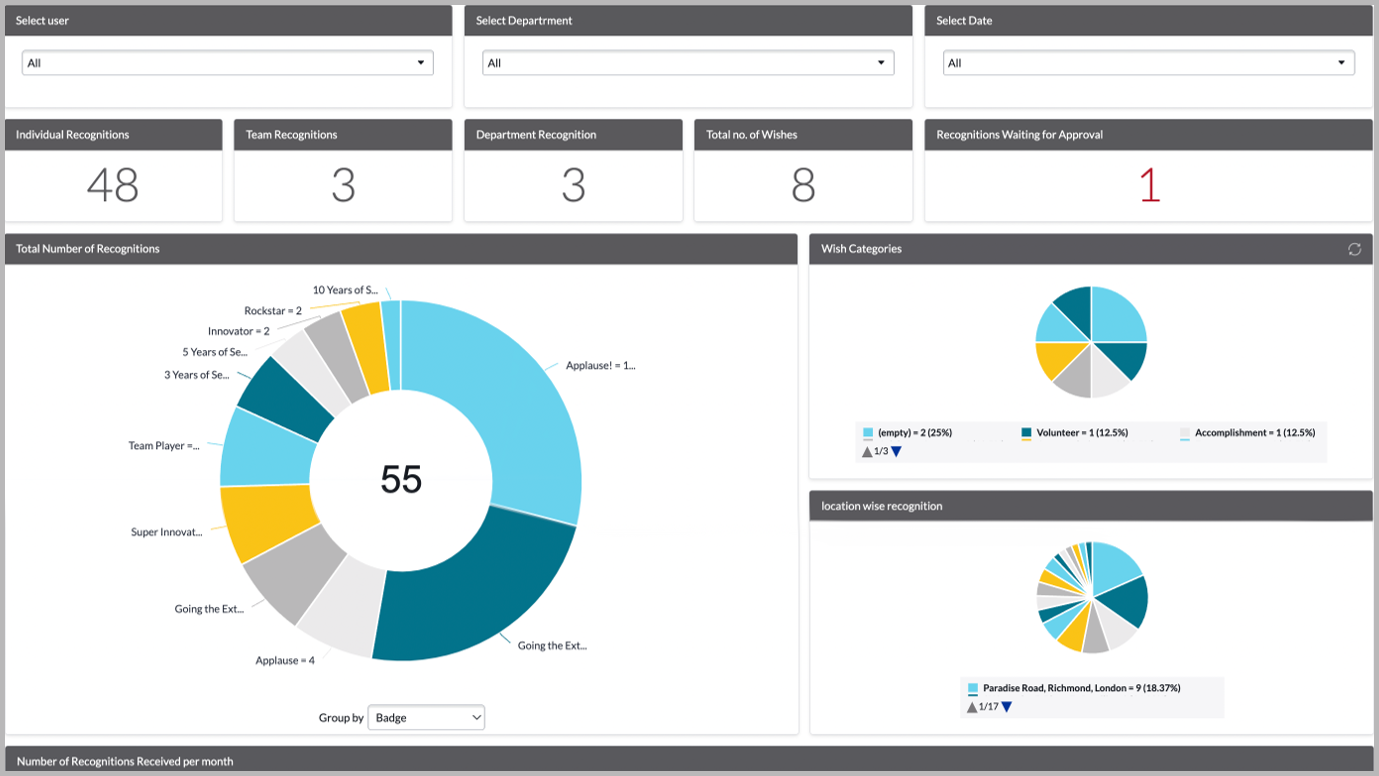Open the Select Department dropdown
The image size is (1379, 776).
click(688, 63)
